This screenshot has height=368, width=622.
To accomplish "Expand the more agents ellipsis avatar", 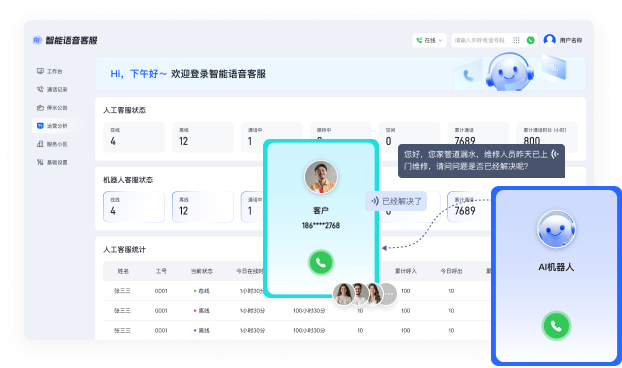I will (x=388, y=294).
